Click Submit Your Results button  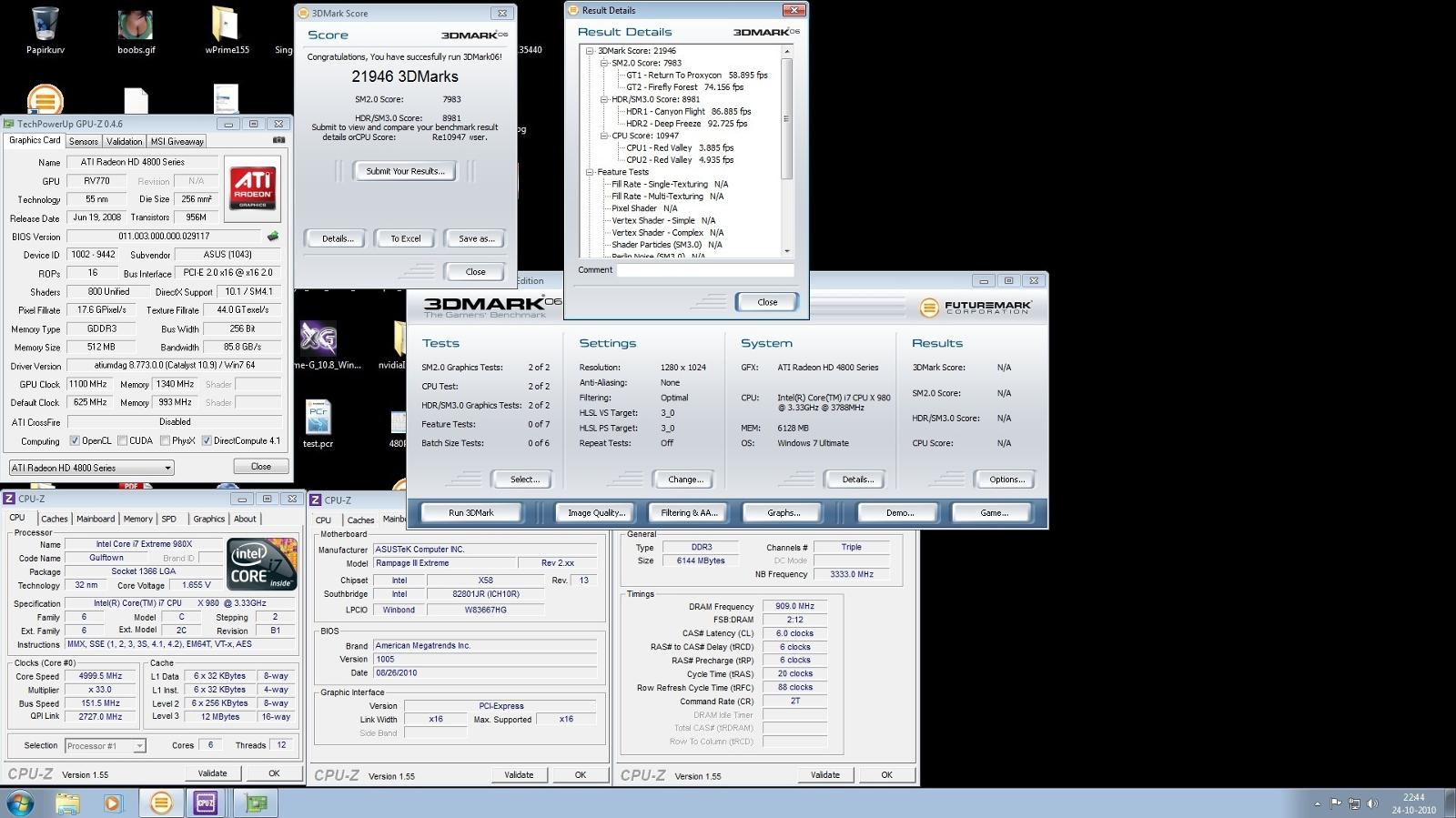click(405, 171)
